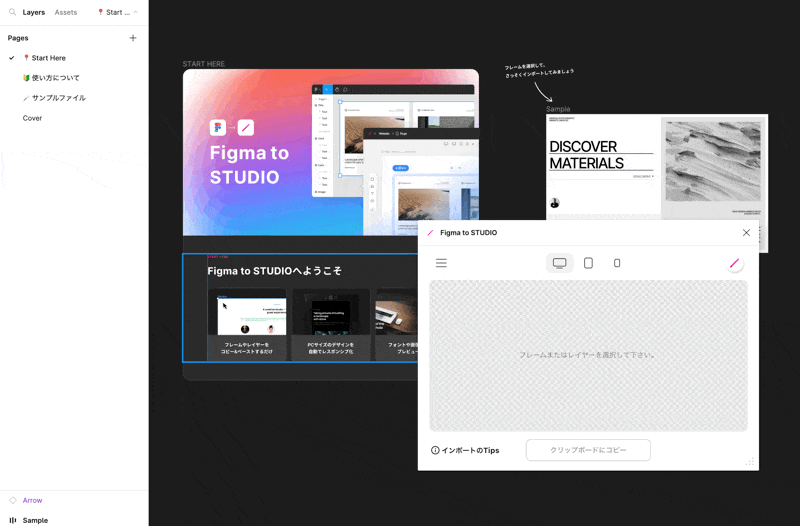Click the STUDIO pink slash icon on the cover

coord(246,128)
